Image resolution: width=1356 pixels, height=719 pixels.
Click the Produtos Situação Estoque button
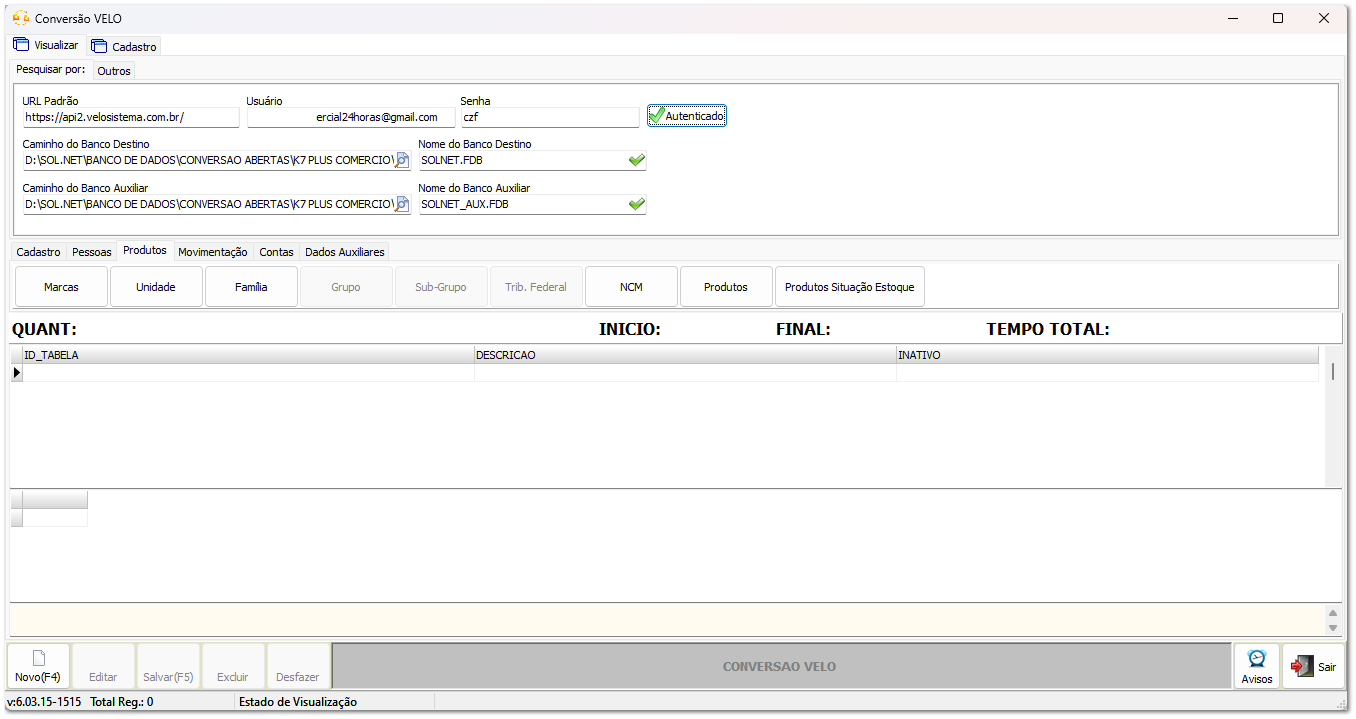pos(849,287)
